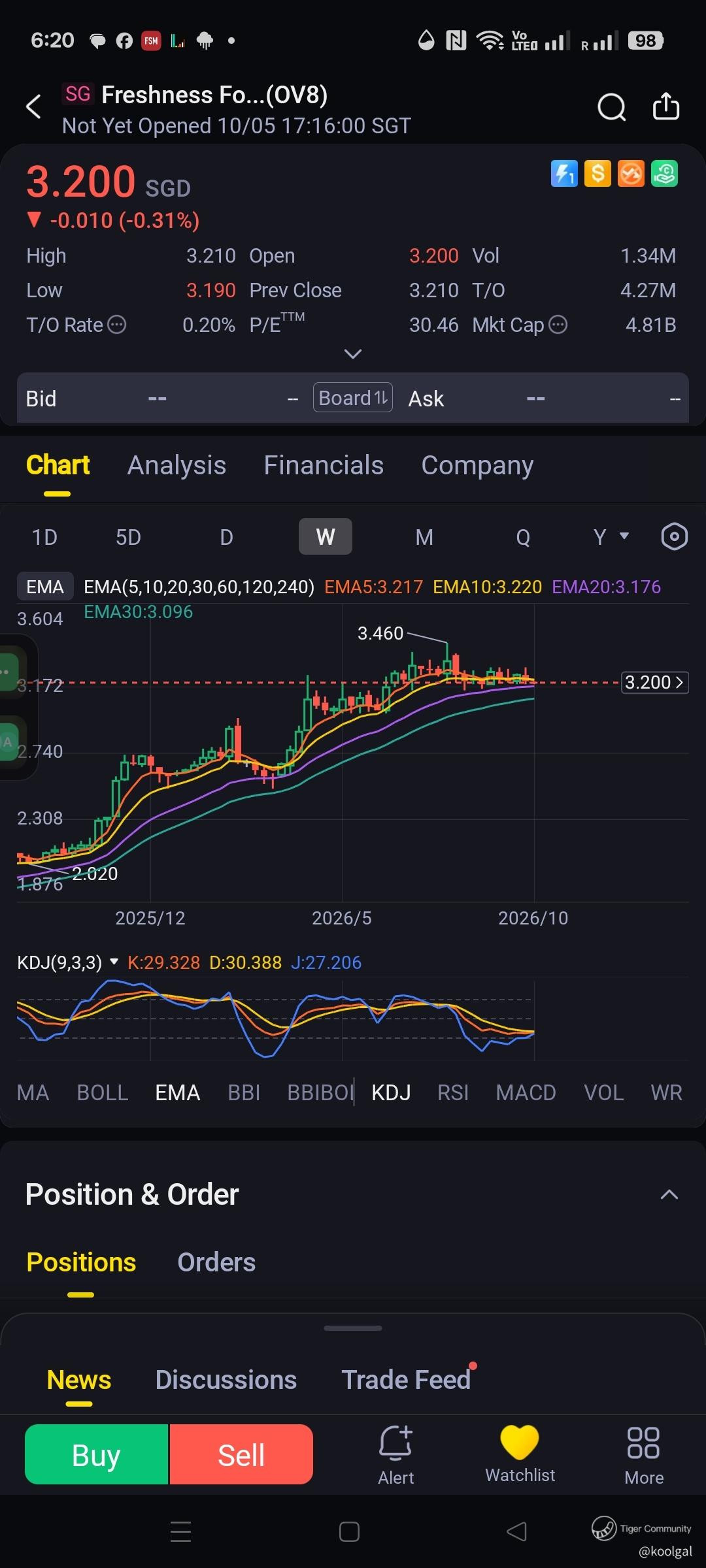Screen dimensions: 706x1568
Task: Tap Android recent apps menu icon
Action: (x=181, y=1531)
